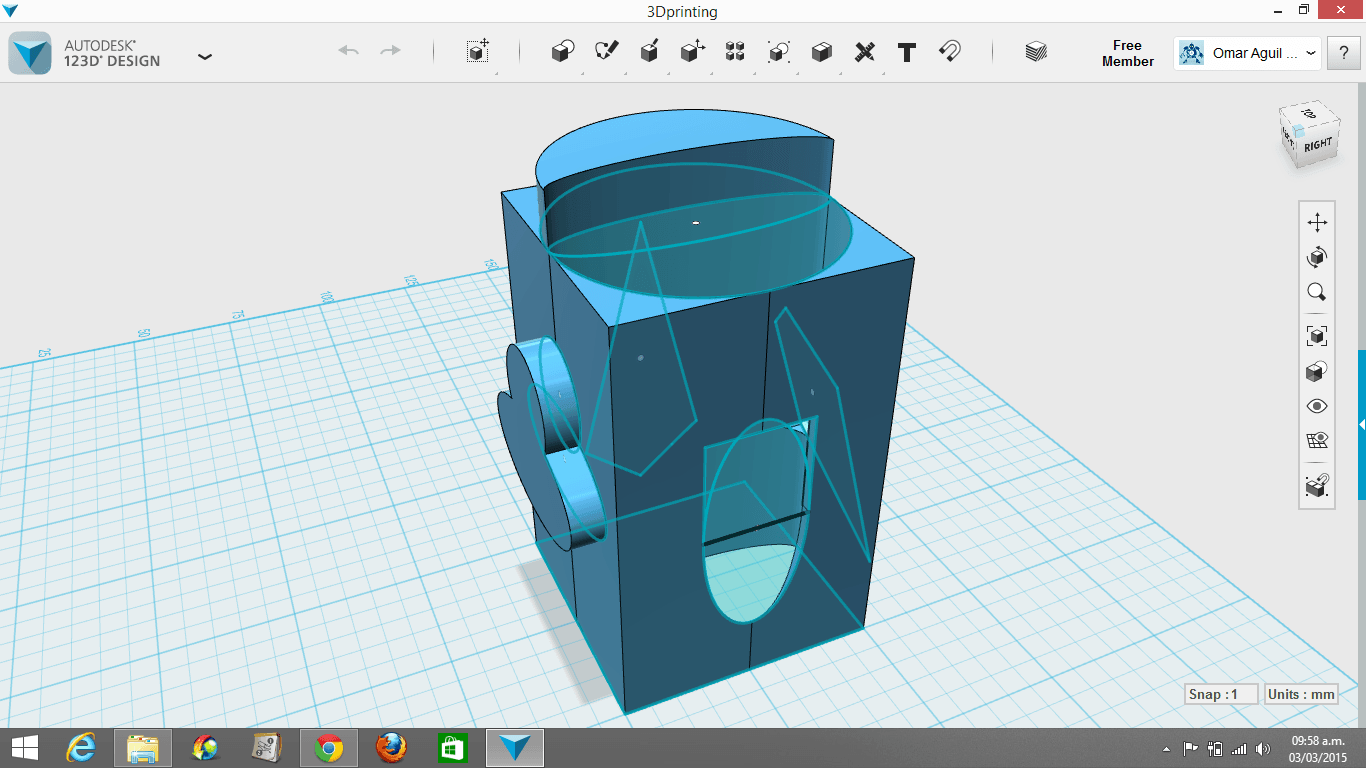Viewport: 1366px width, 768px height.
Task: Expand the blue side panel tab at right edge
Action: coord(1361,425)
